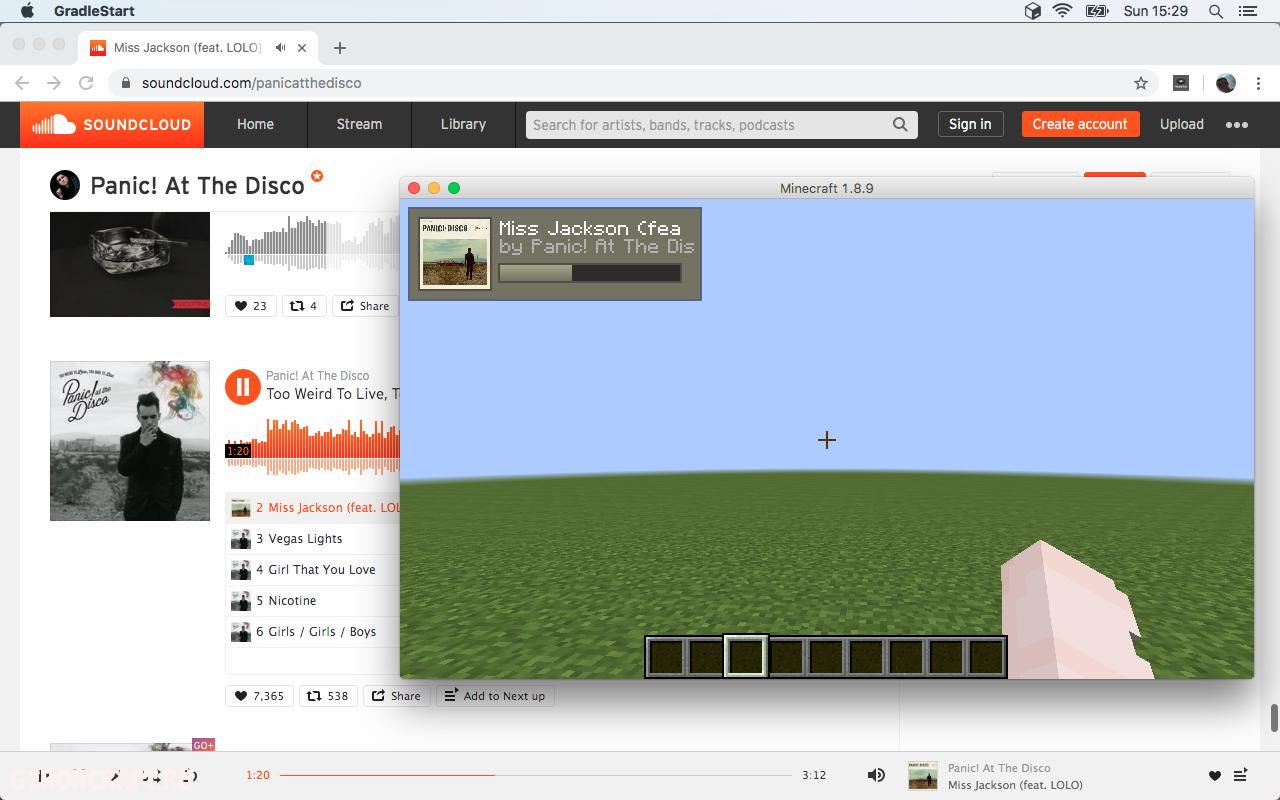Go forward in Chrome
1280x800 pixels.
pos(54,83)
